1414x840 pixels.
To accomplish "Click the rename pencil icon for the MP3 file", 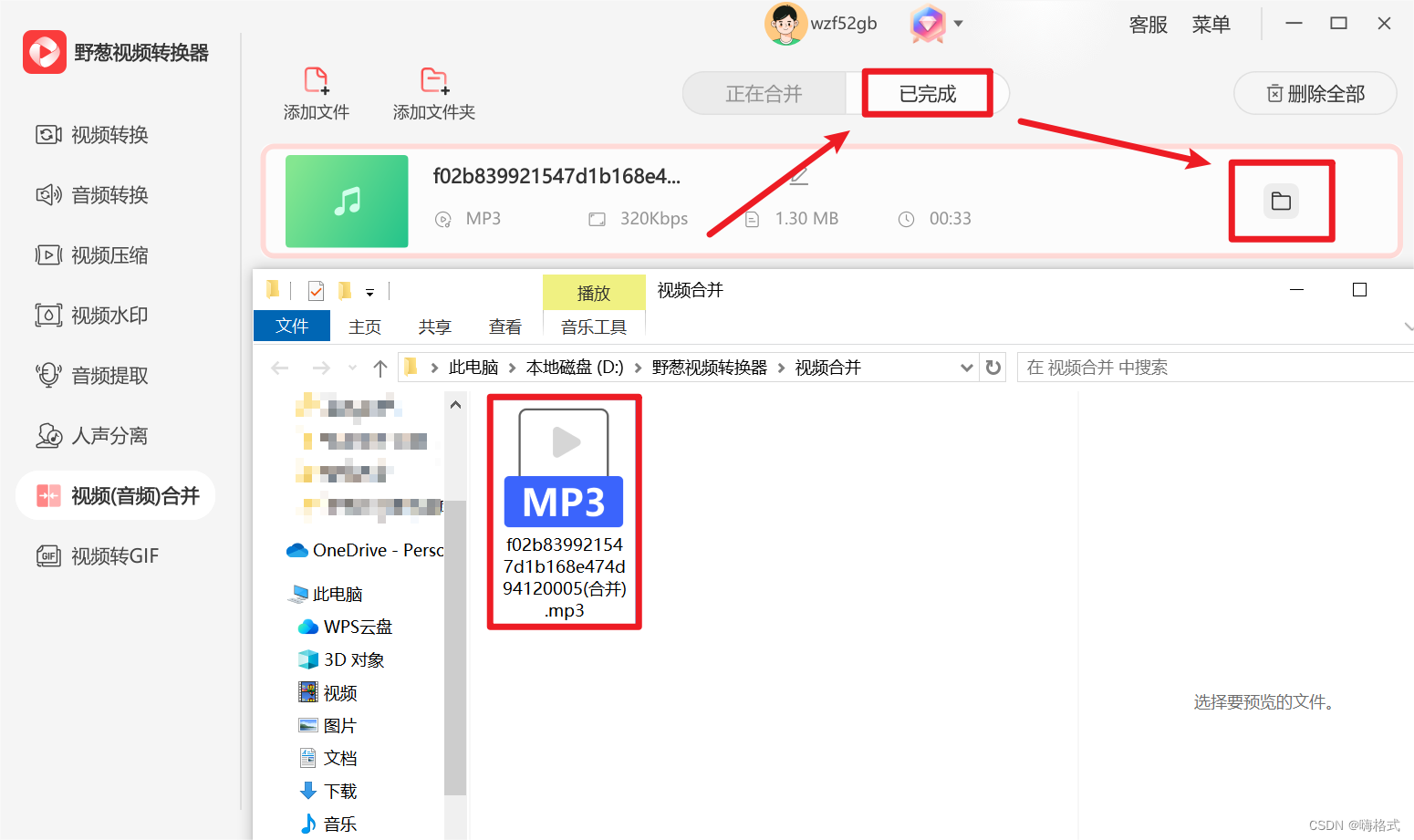I will pyautogui.click(x=798, y=175).
